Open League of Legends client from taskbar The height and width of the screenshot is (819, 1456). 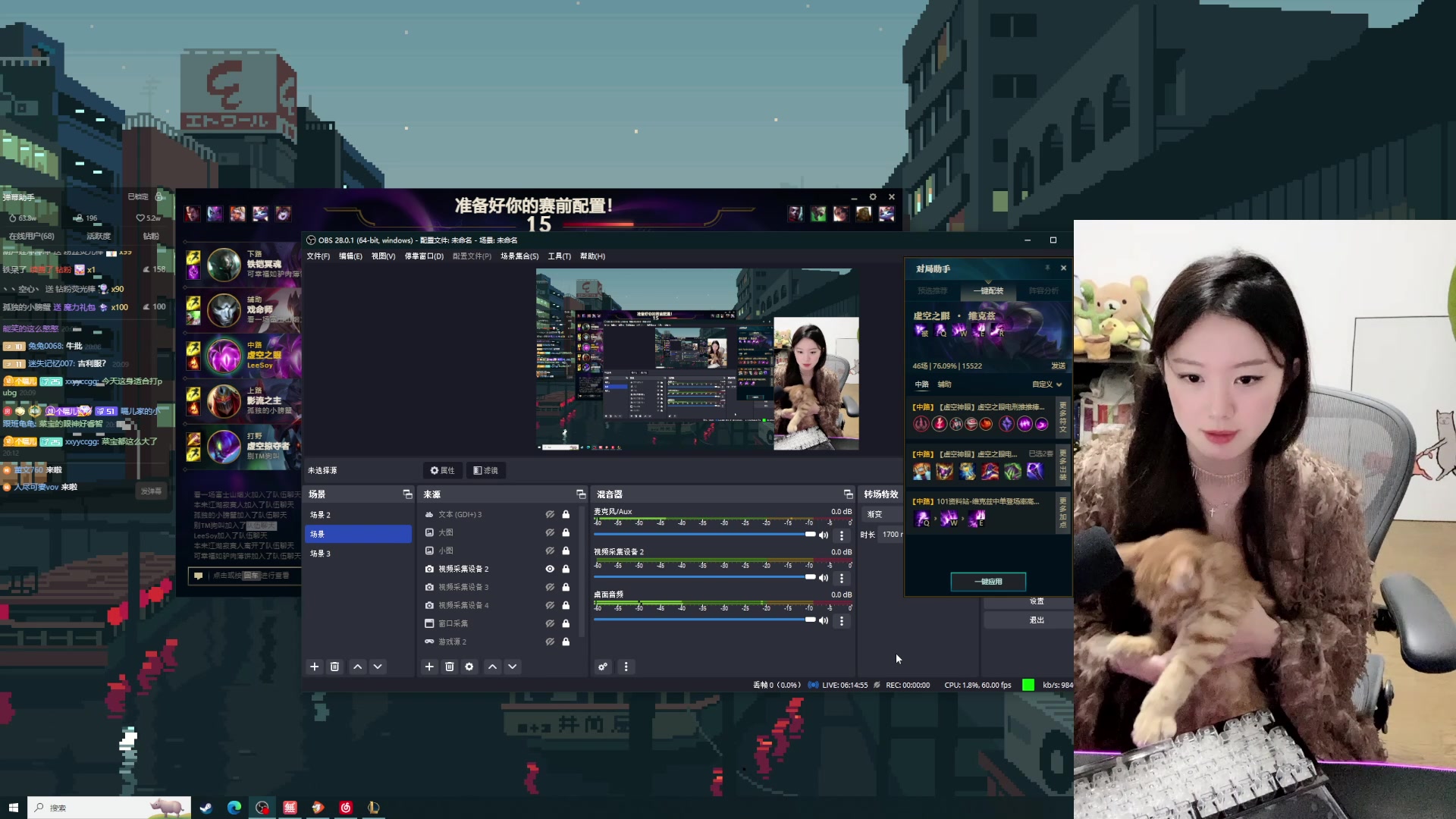tap(373, 808)
